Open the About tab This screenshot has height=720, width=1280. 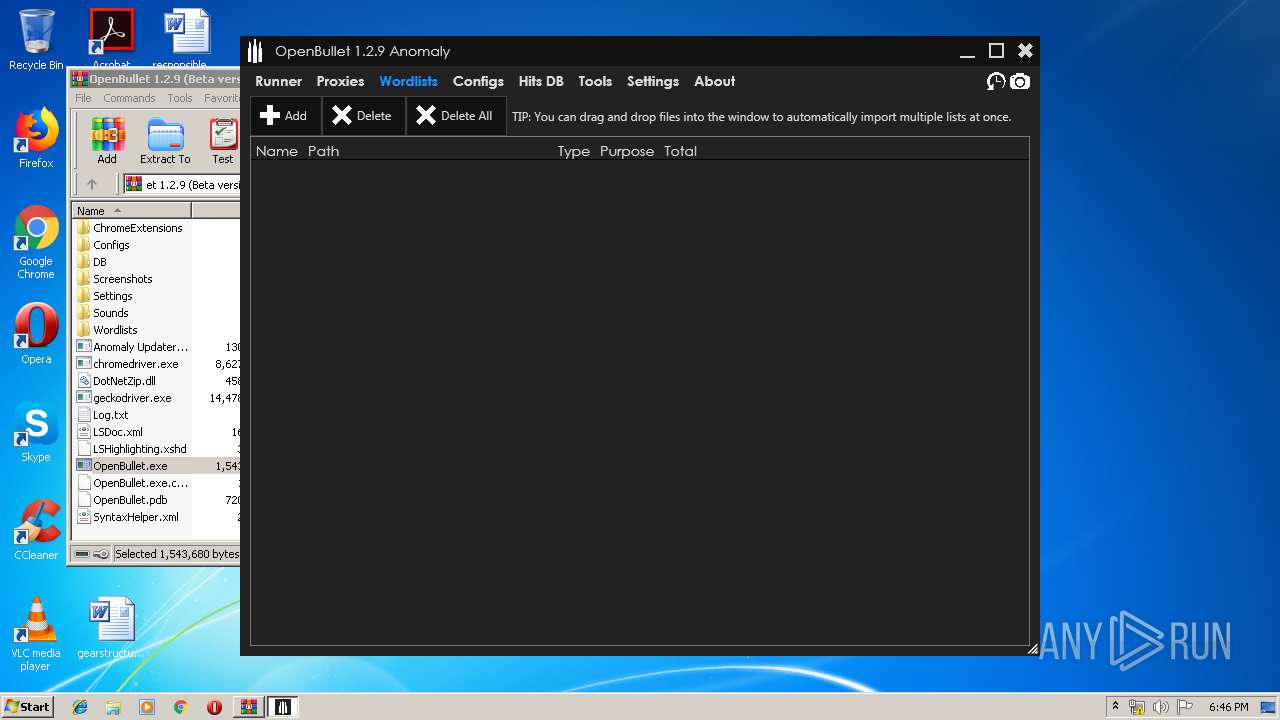pyautogui.click(x=714, y=81)
